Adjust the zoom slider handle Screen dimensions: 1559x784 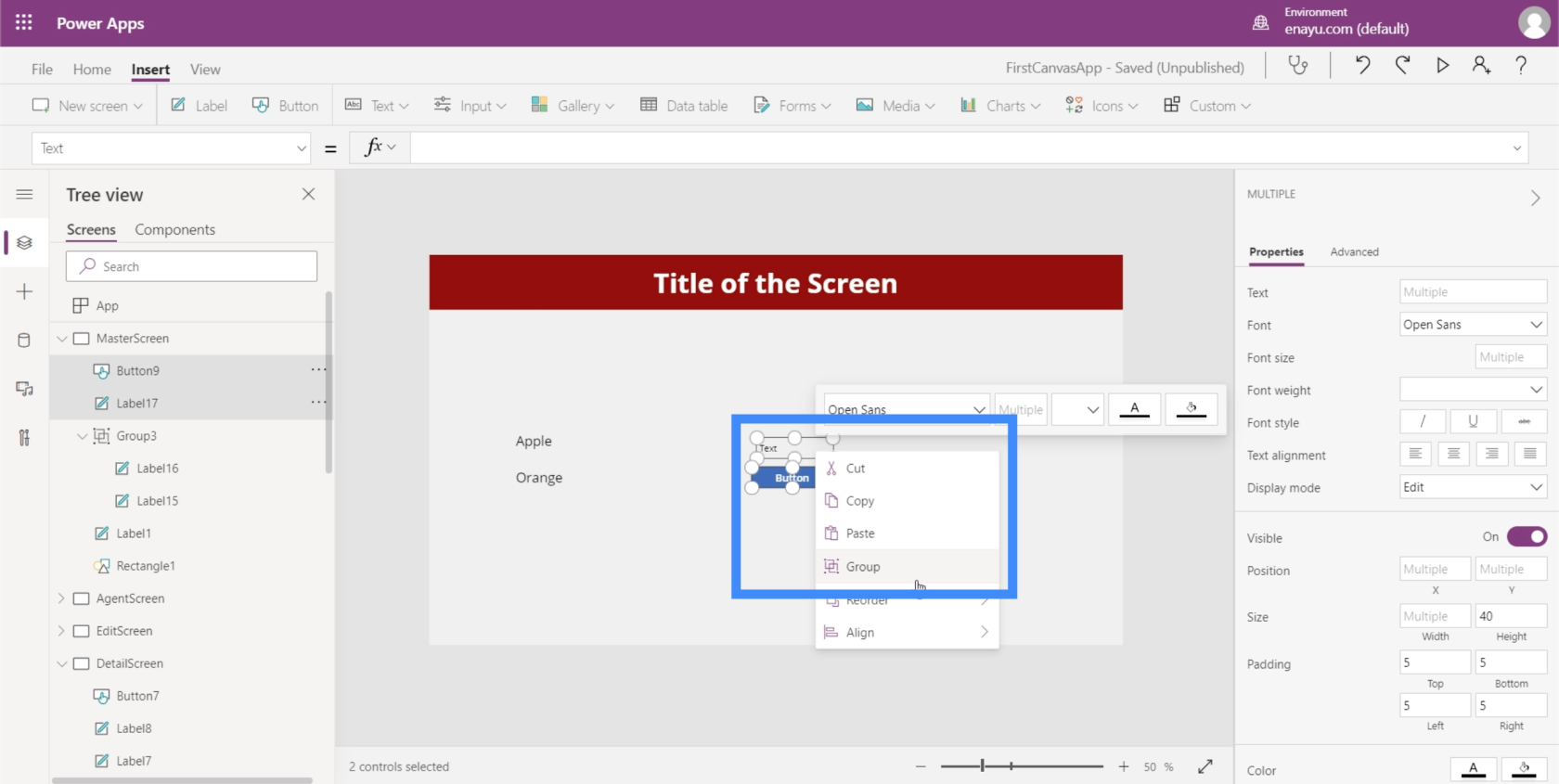tap(982, 766)
